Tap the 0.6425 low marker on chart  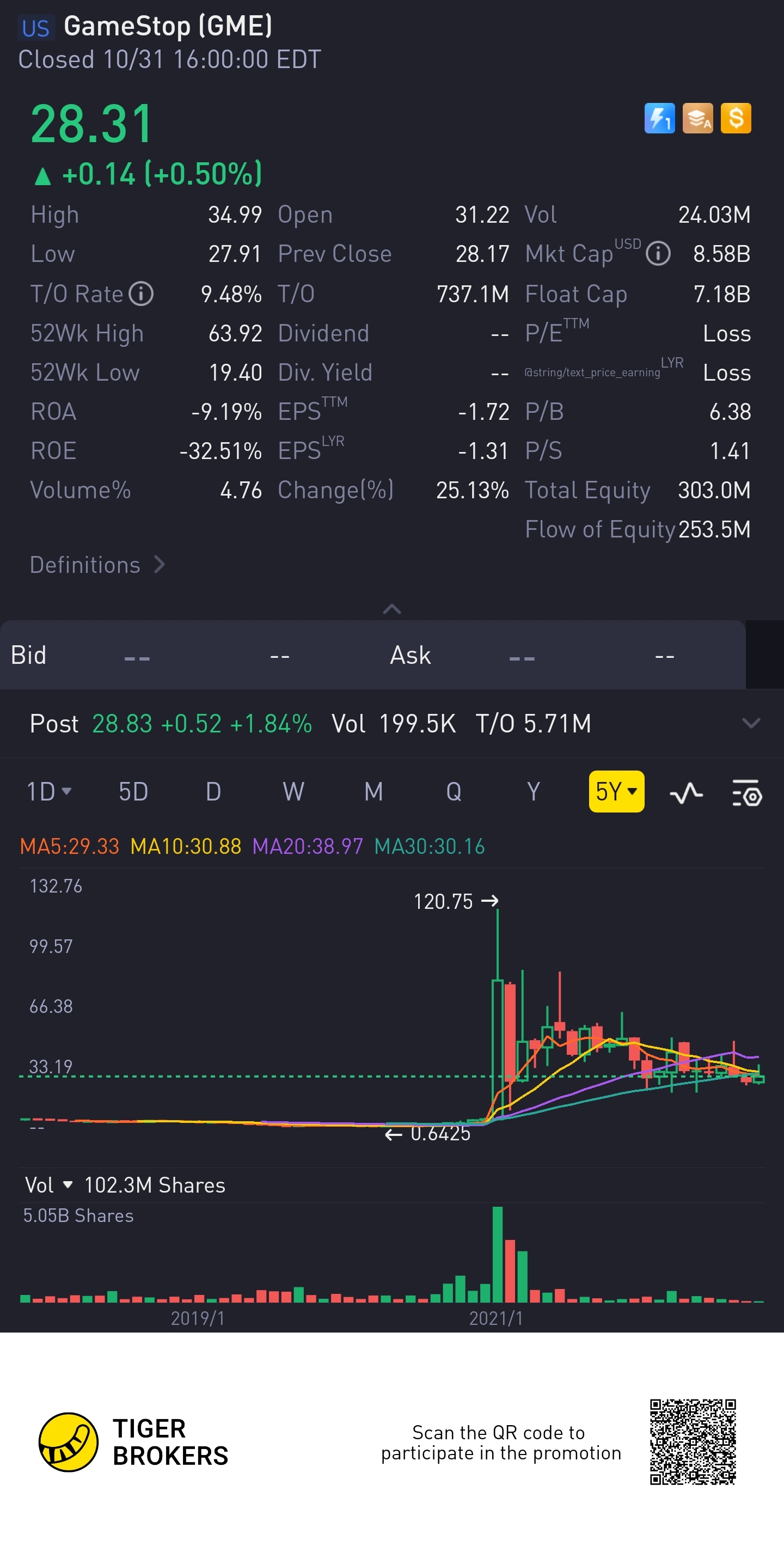(x=427, y=1134)
